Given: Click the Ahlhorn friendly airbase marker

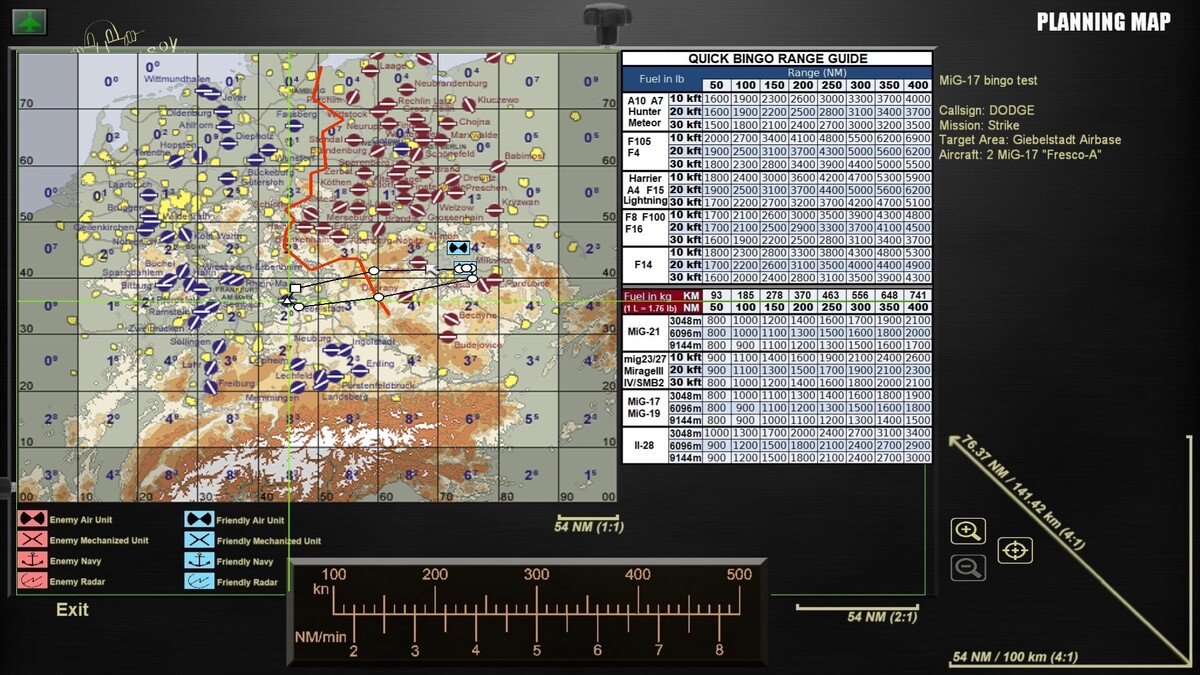Looking at the screenshot, I should coord(225,127).
